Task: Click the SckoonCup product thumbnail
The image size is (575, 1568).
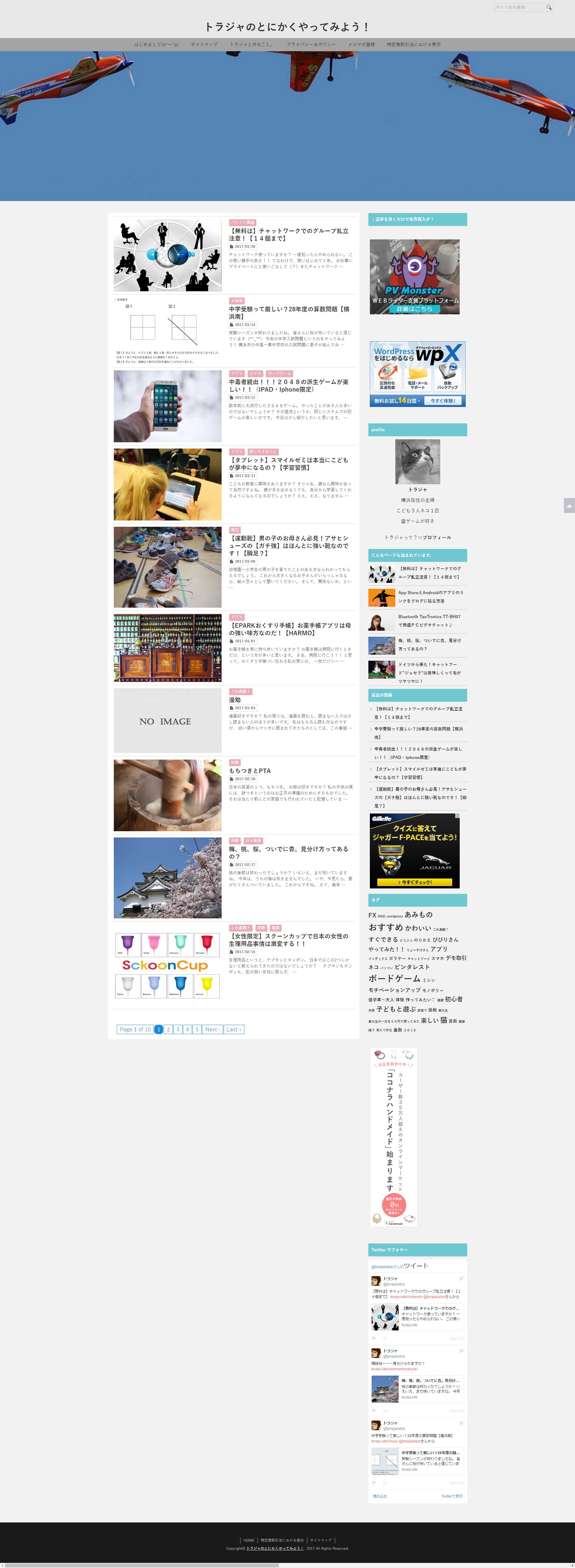Action: (167, 965)
